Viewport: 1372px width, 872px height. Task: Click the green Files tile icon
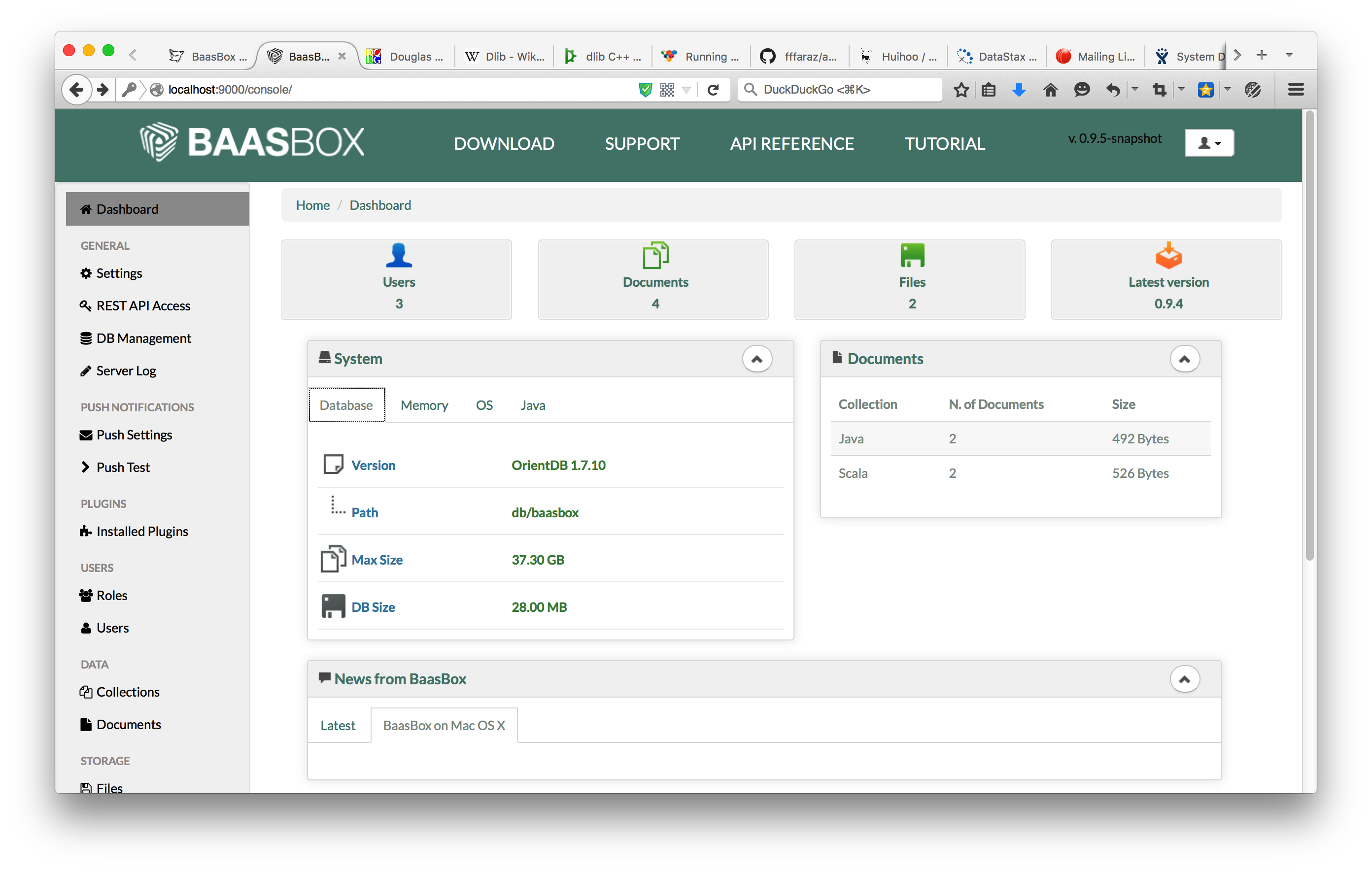912,255
